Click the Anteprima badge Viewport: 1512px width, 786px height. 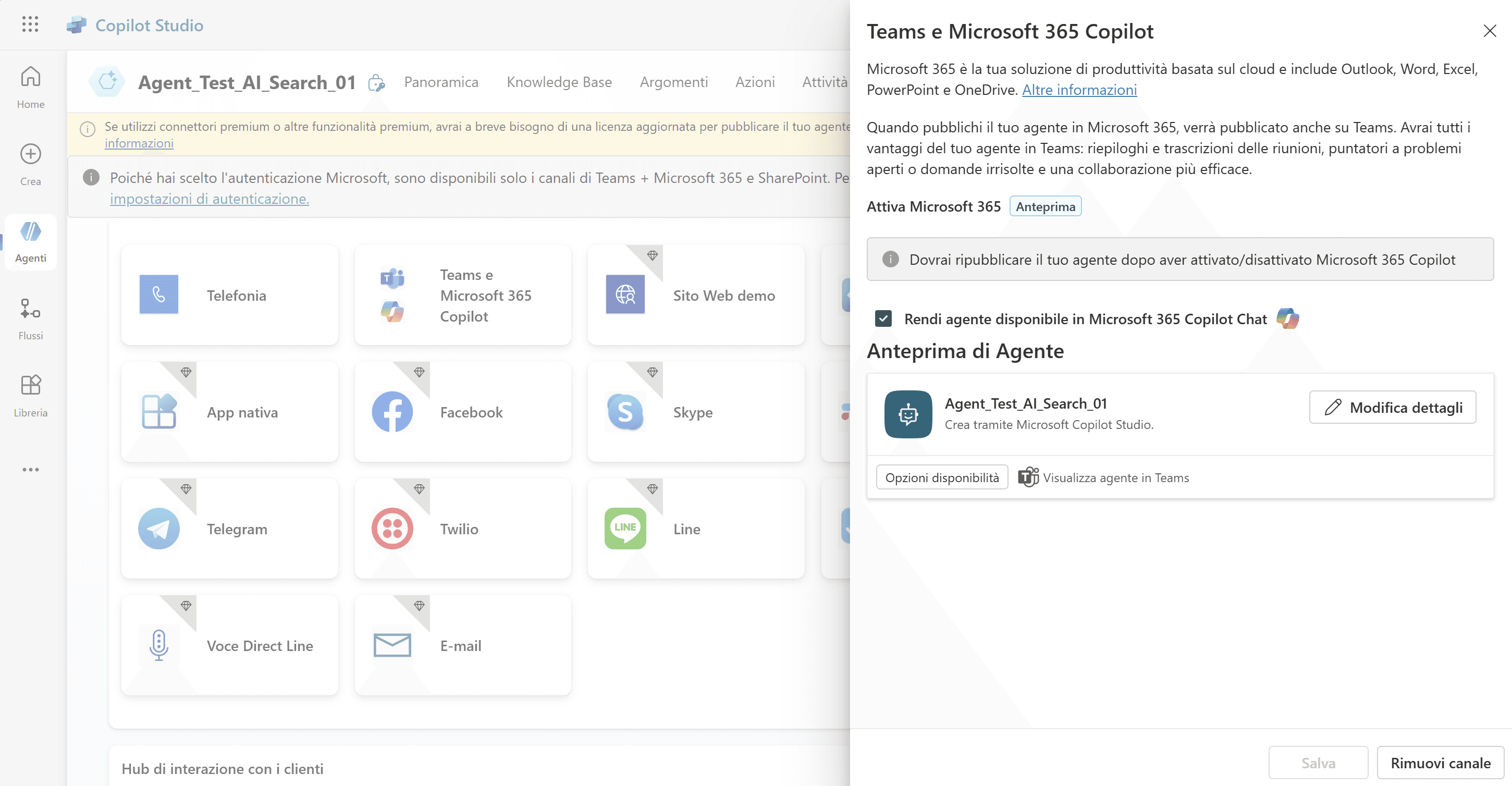click(x=1045, y=206)
